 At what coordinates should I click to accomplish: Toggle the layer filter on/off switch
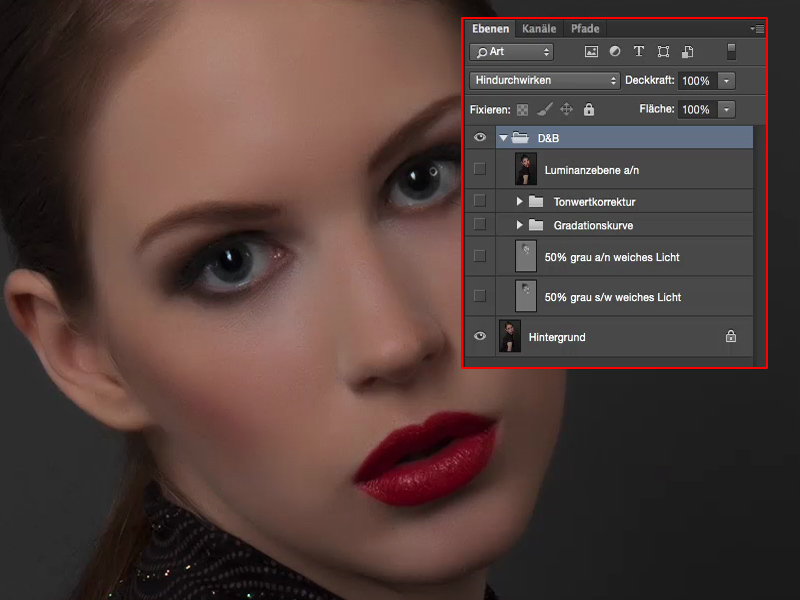coord(731,52)
